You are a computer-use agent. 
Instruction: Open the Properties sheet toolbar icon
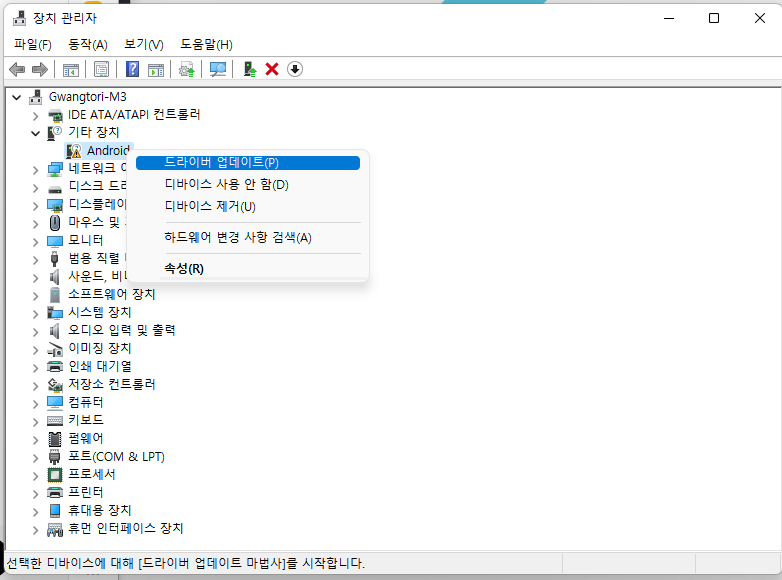[x=101, y=69]
